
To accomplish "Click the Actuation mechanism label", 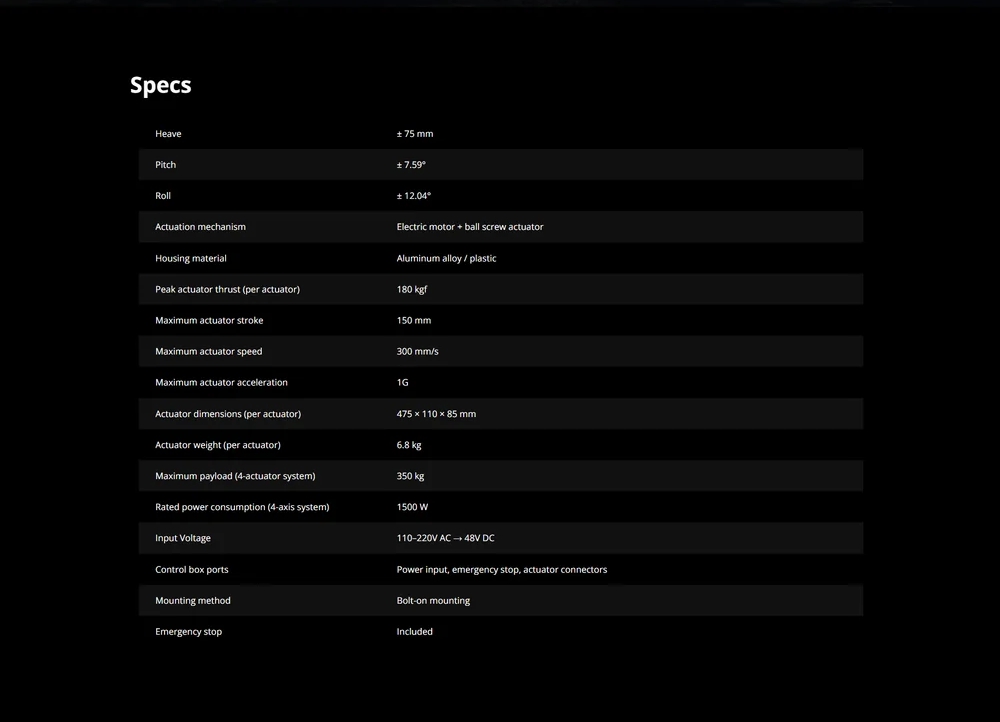I will click(200, 227).
